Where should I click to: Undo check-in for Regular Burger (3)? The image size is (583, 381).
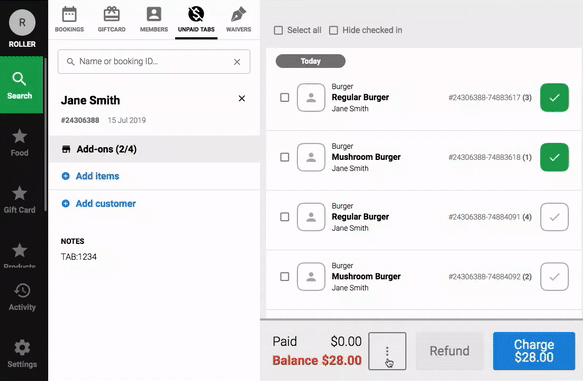[554, 98]
